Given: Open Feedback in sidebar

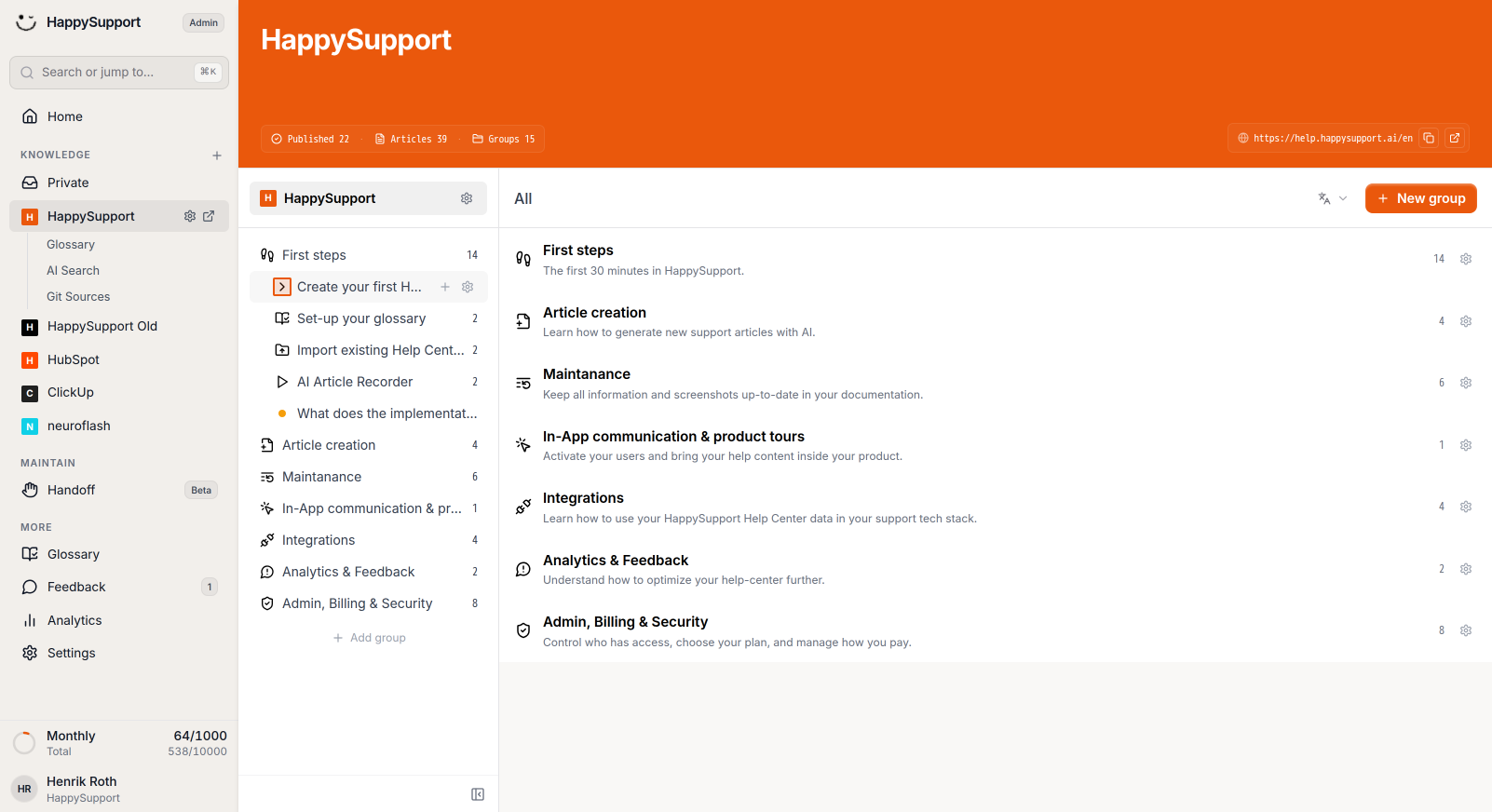Looking at the screenshot, I should point(119,587).
